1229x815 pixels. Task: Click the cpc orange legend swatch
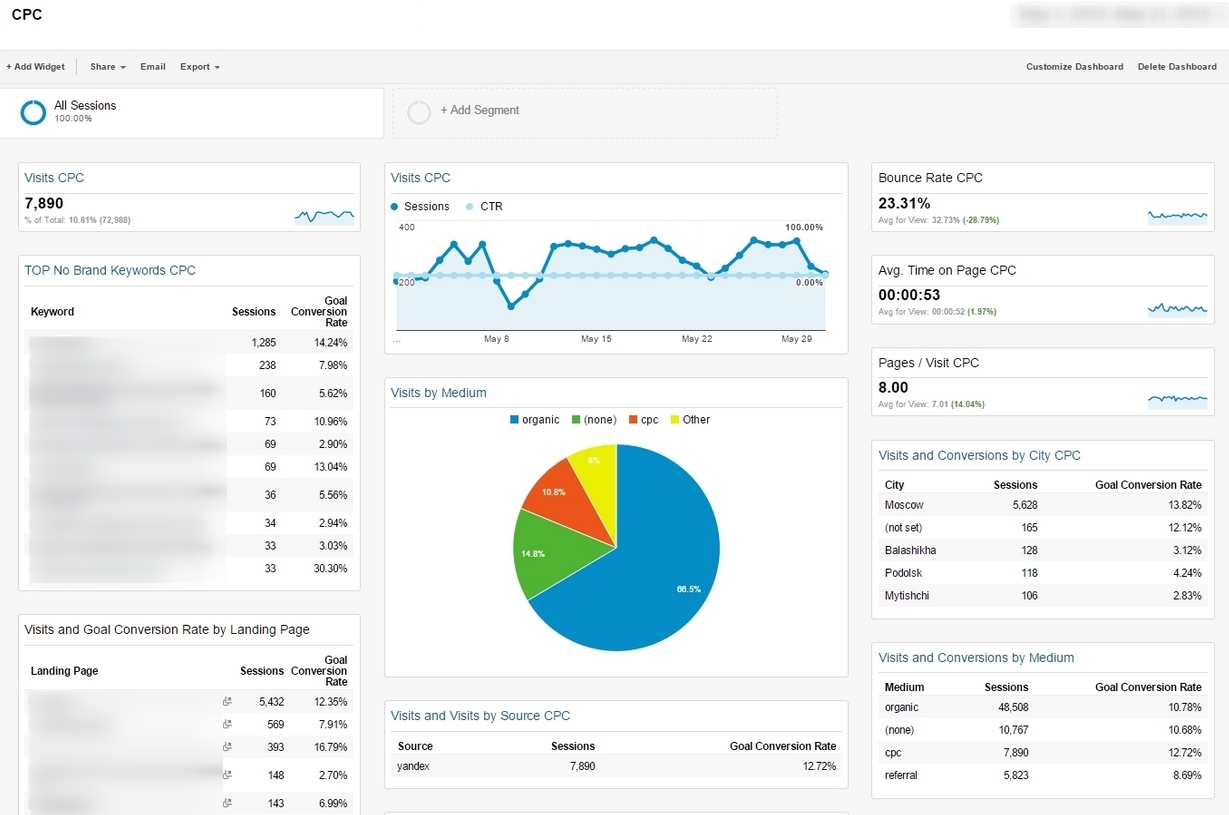633,420
